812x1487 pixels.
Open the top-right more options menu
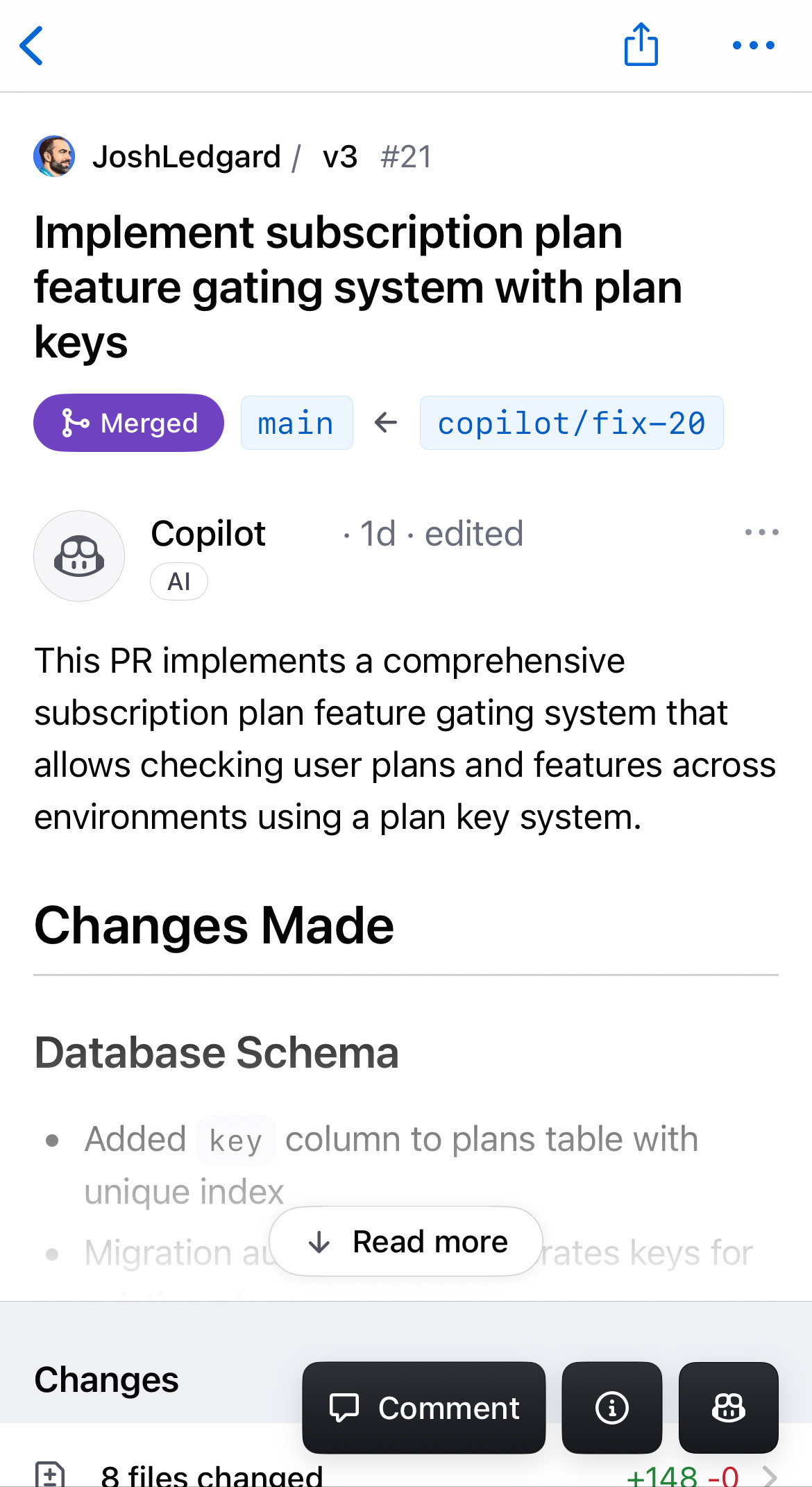pyautogui.click(x=754, y=46)
